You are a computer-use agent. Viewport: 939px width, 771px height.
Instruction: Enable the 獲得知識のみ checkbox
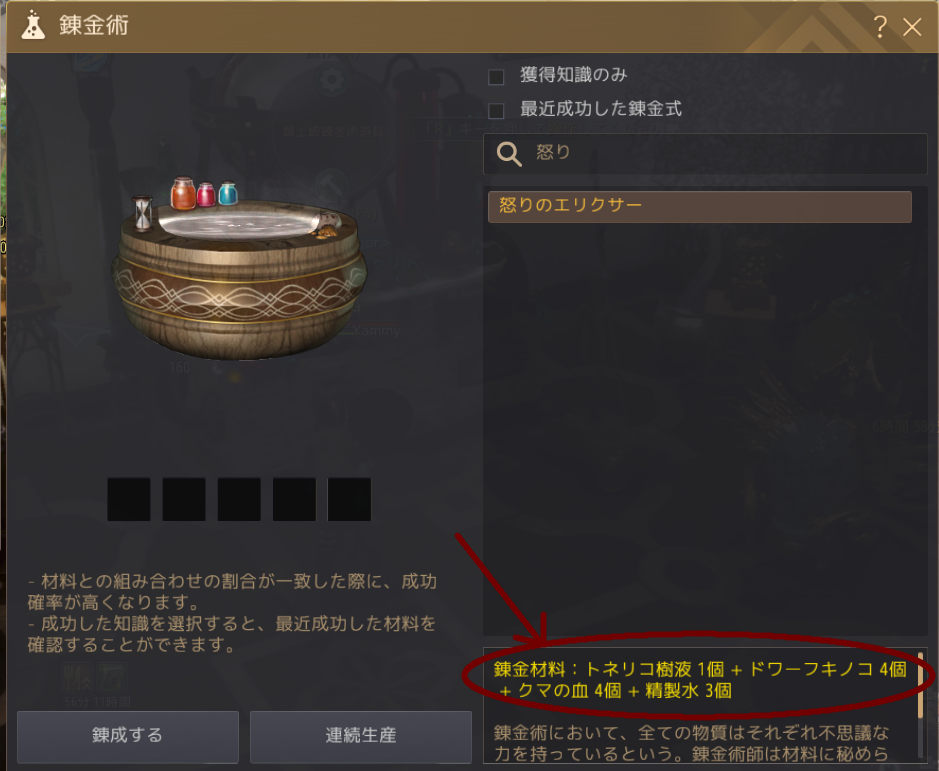coord(496,77)
